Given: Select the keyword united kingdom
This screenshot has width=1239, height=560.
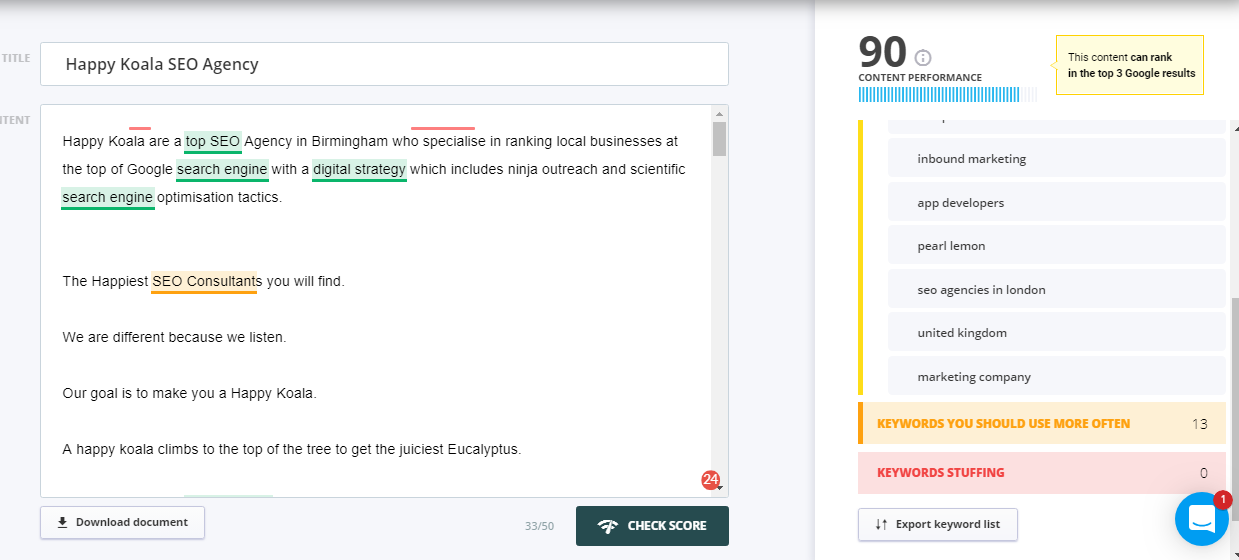Looking at the screenshot, I should (1057, 333).
